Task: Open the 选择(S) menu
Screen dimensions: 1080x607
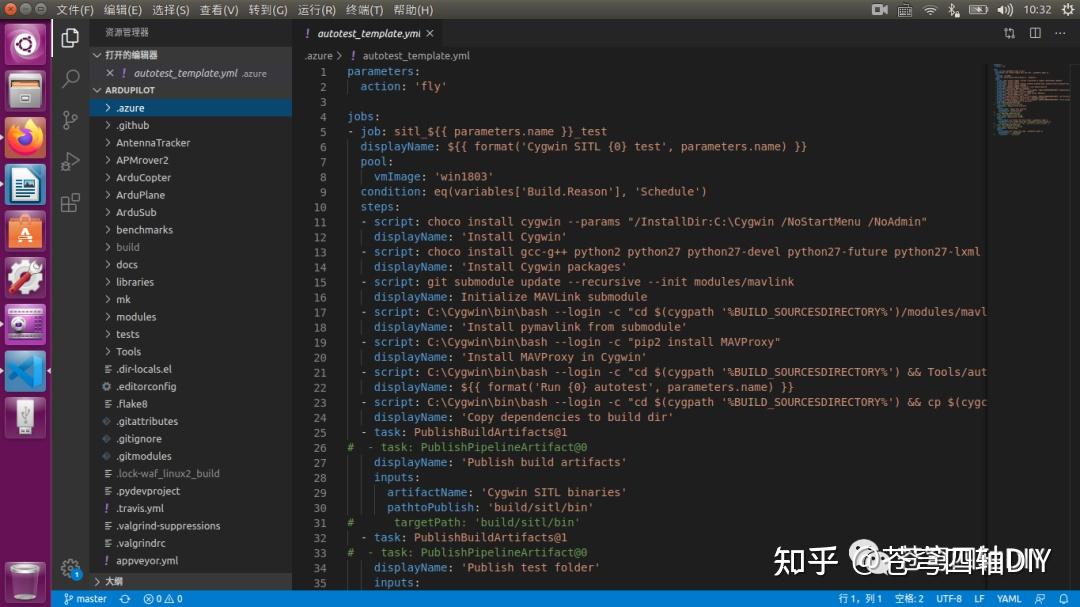Action: 170,10
